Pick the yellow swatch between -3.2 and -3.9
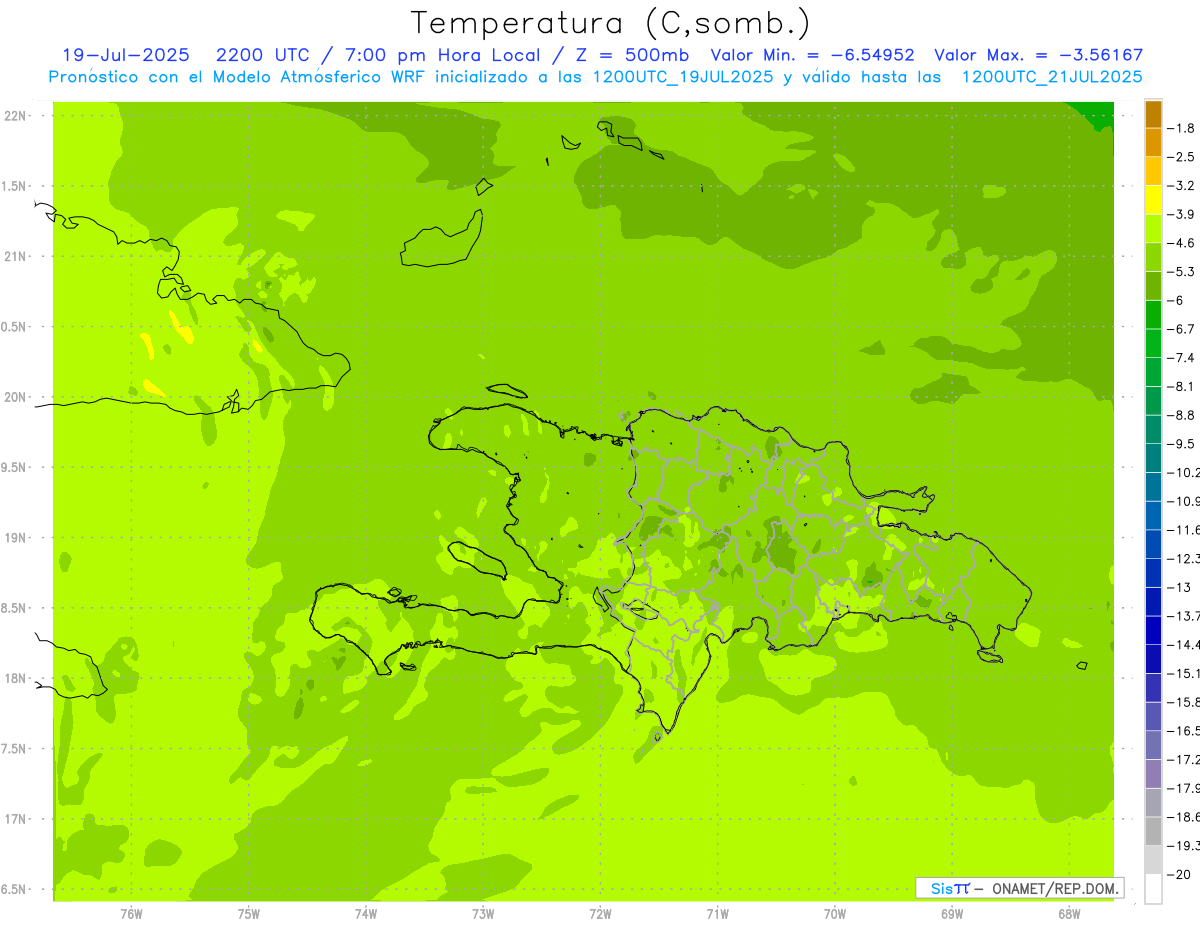 [x=1153, y=200]
